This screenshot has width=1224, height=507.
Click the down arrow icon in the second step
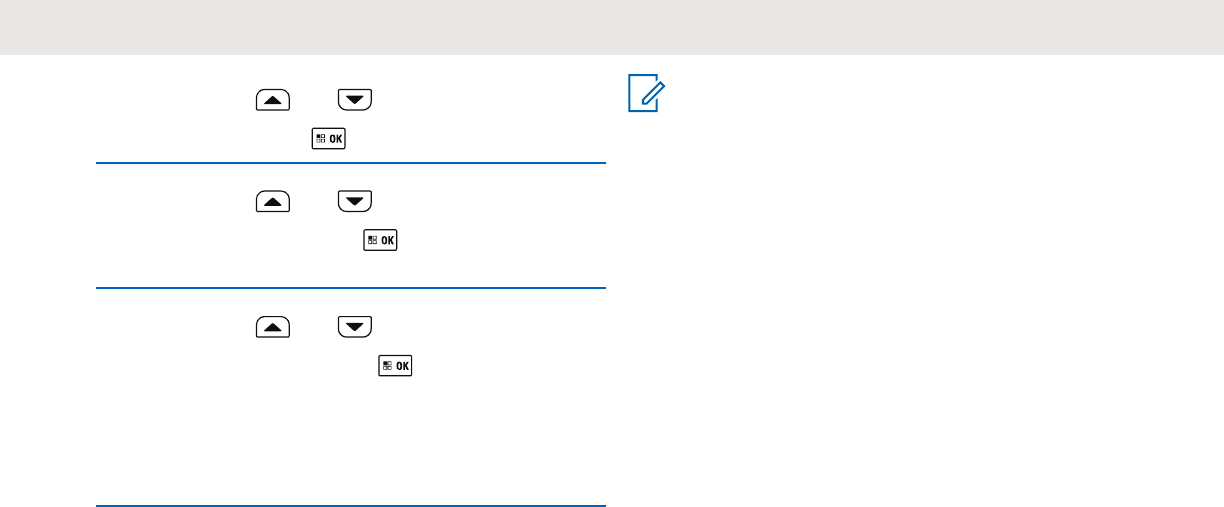point(354,201)
